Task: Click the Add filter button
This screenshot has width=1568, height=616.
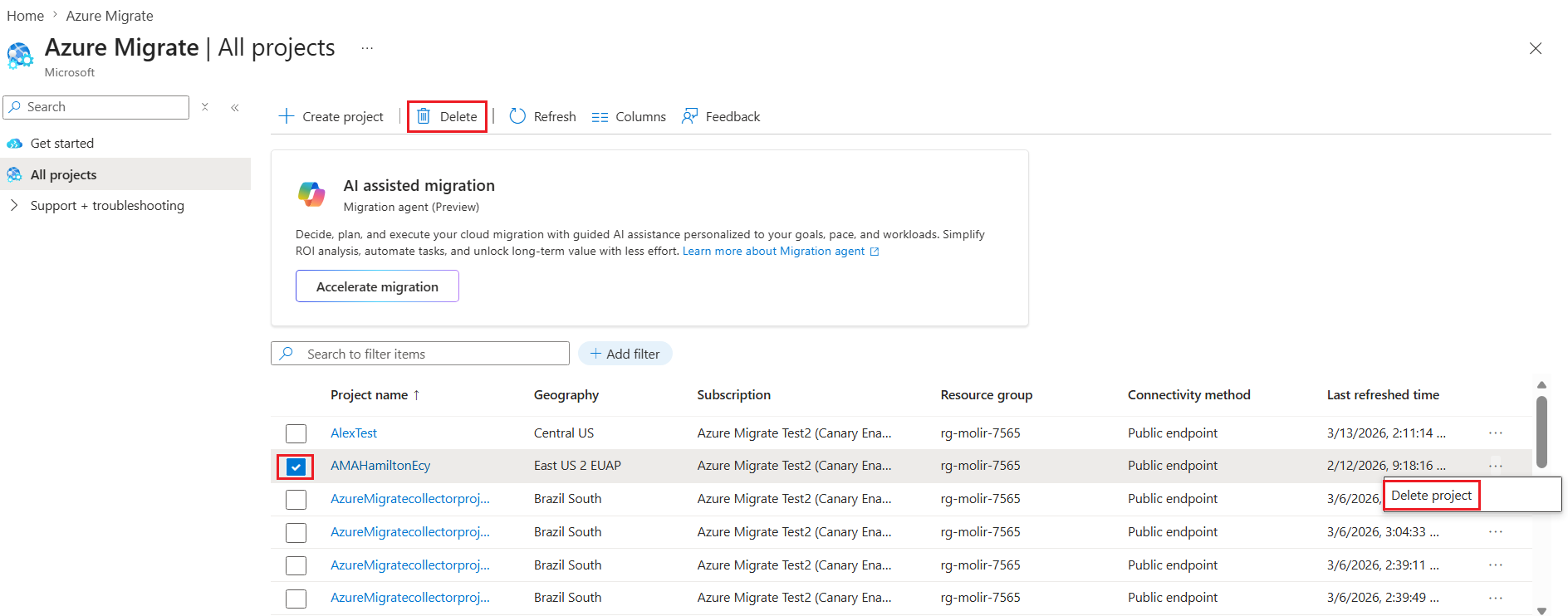Action: click(x=625, y=354)
